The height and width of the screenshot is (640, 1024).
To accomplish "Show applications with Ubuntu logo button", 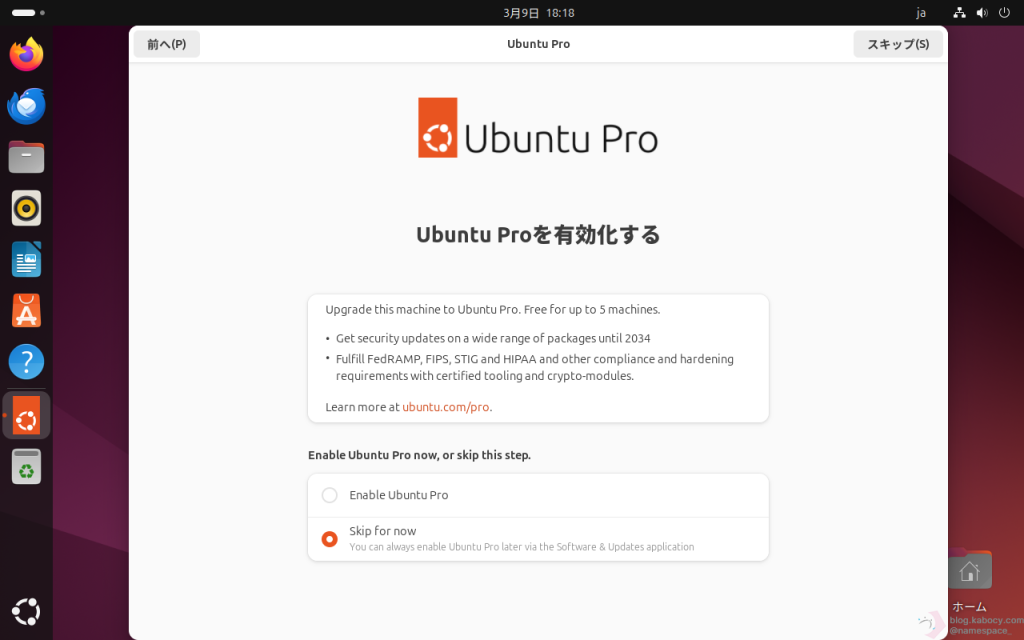I will (x=27, y=611).
